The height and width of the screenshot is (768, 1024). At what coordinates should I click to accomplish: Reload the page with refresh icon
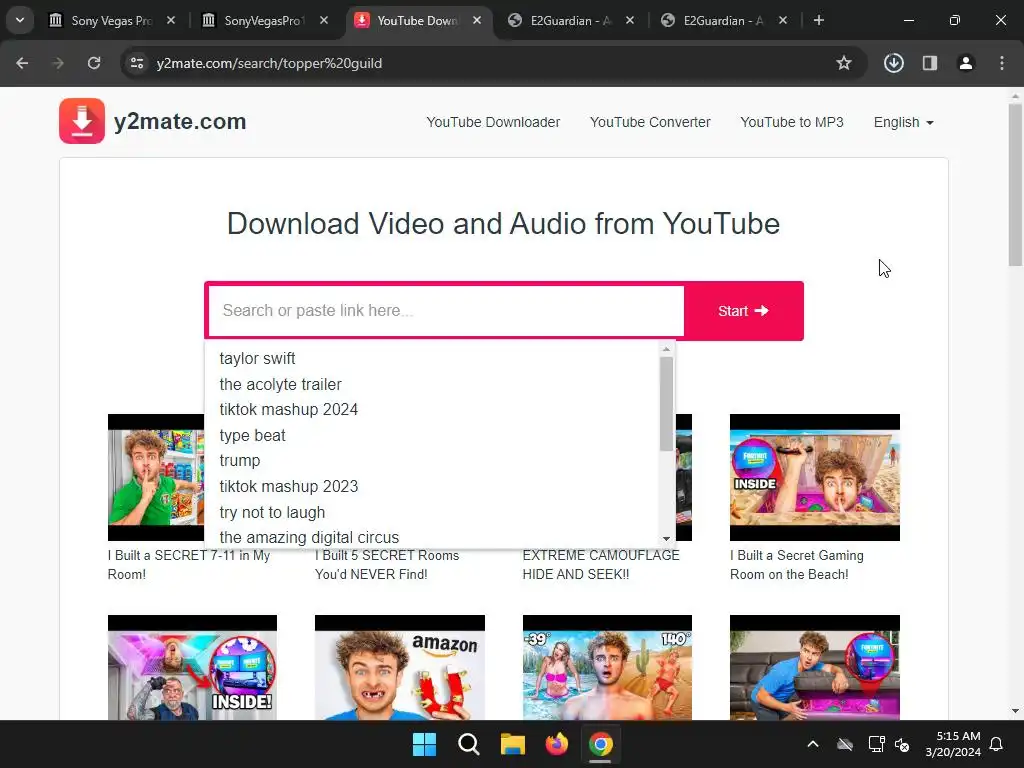tap(94, 63)
